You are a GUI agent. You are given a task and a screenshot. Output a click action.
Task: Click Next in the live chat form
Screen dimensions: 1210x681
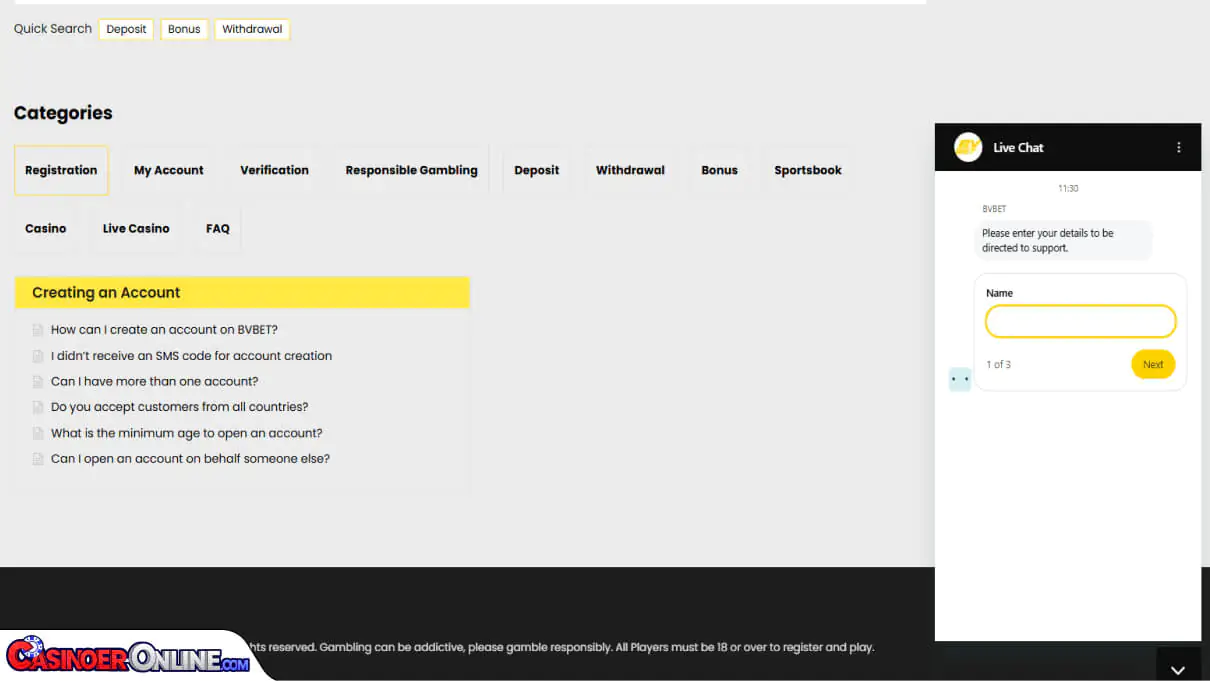pos(1153,364)
